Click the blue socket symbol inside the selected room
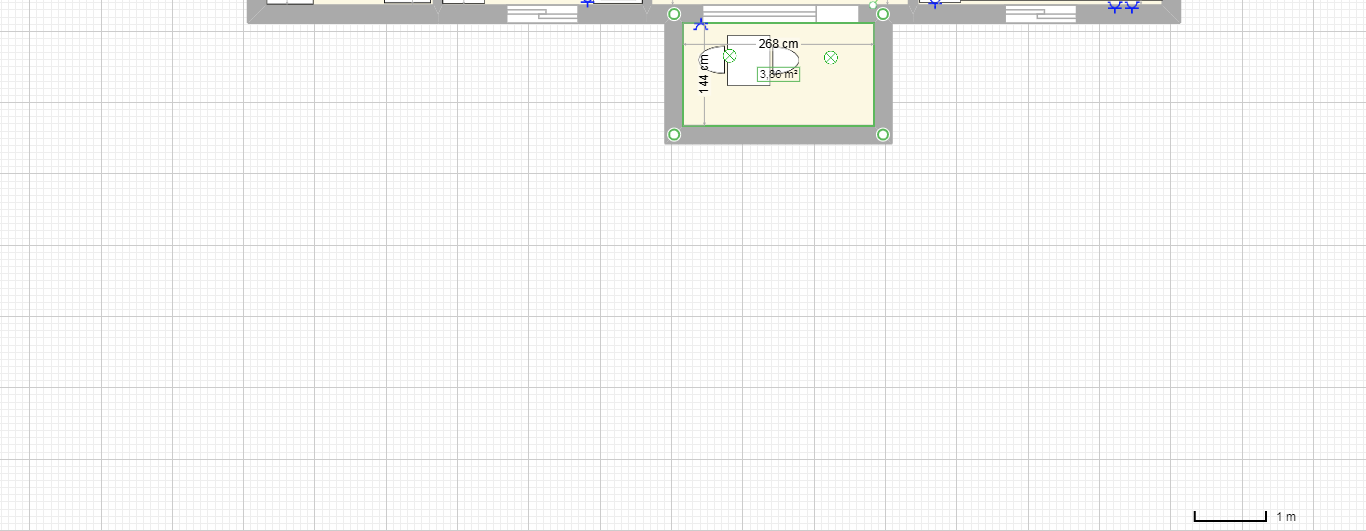1366x531 pixels. point(701,24)
